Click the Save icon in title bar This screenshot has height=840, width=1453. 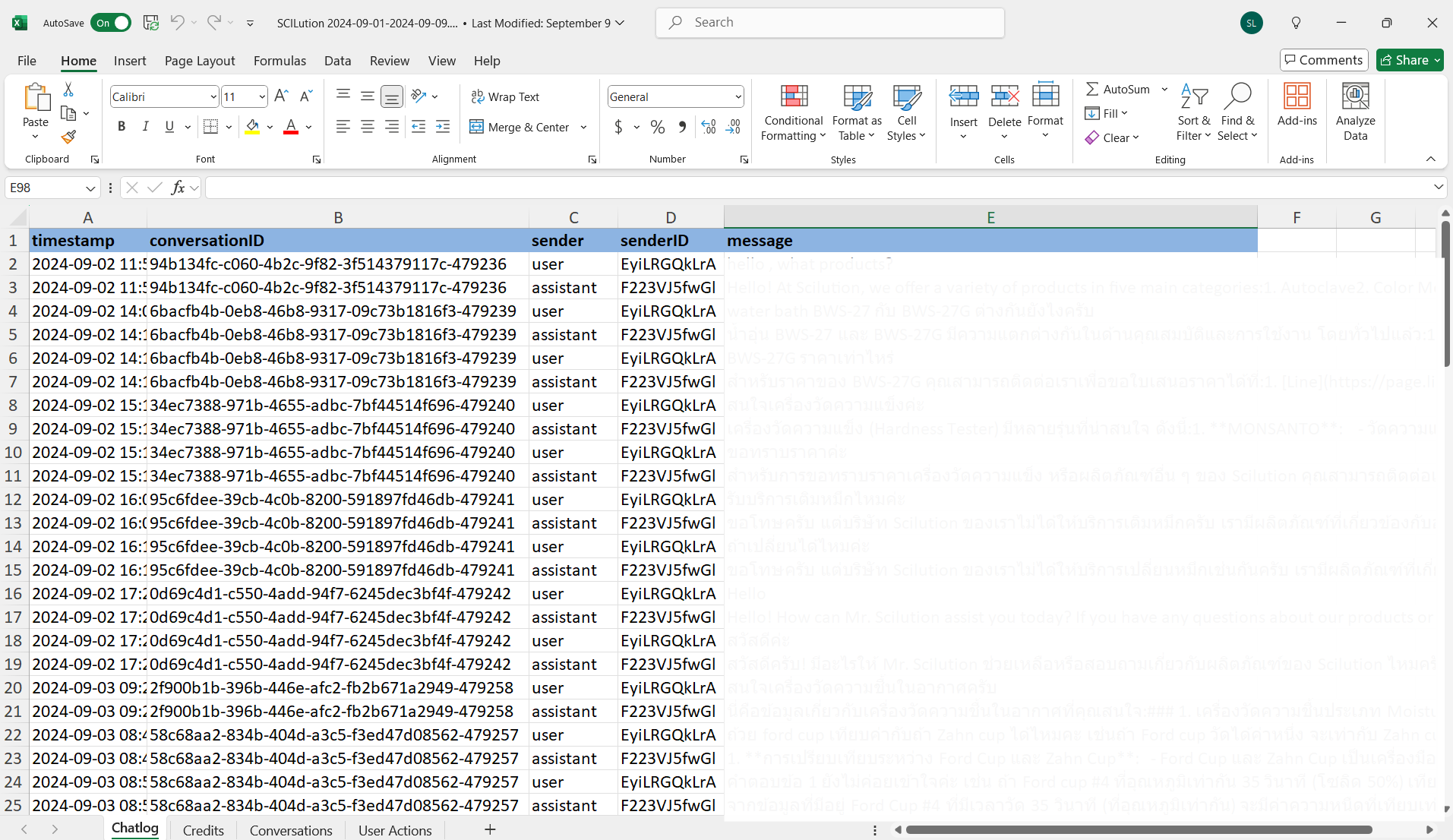point(151,23)
